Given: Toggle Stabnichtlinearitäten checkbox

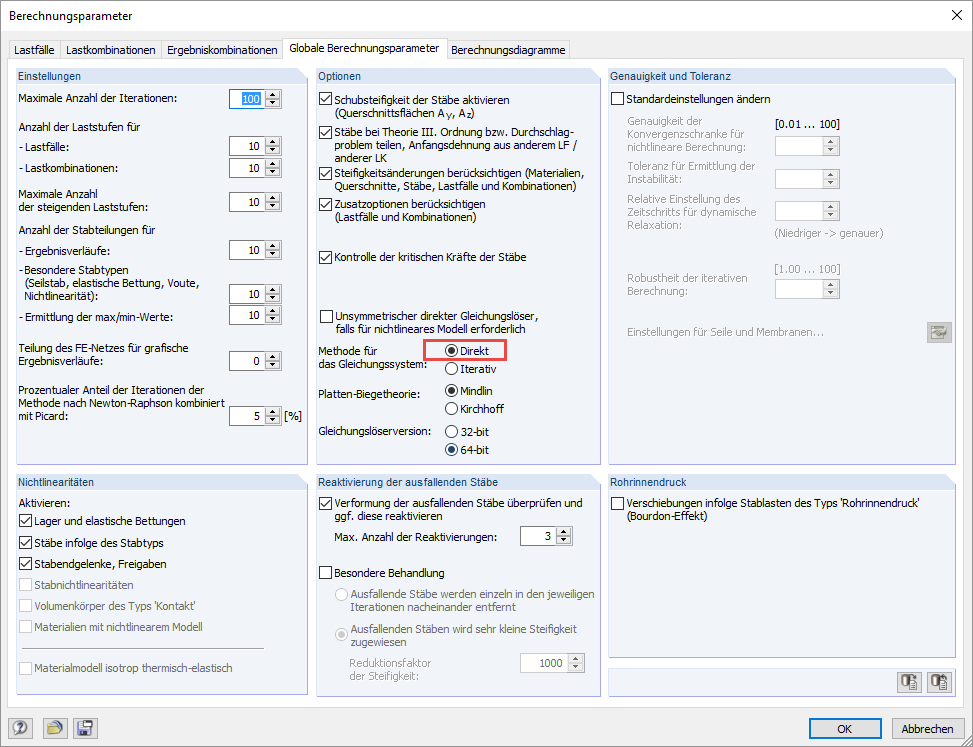Looking at the screenshot, I should [25, 585].
